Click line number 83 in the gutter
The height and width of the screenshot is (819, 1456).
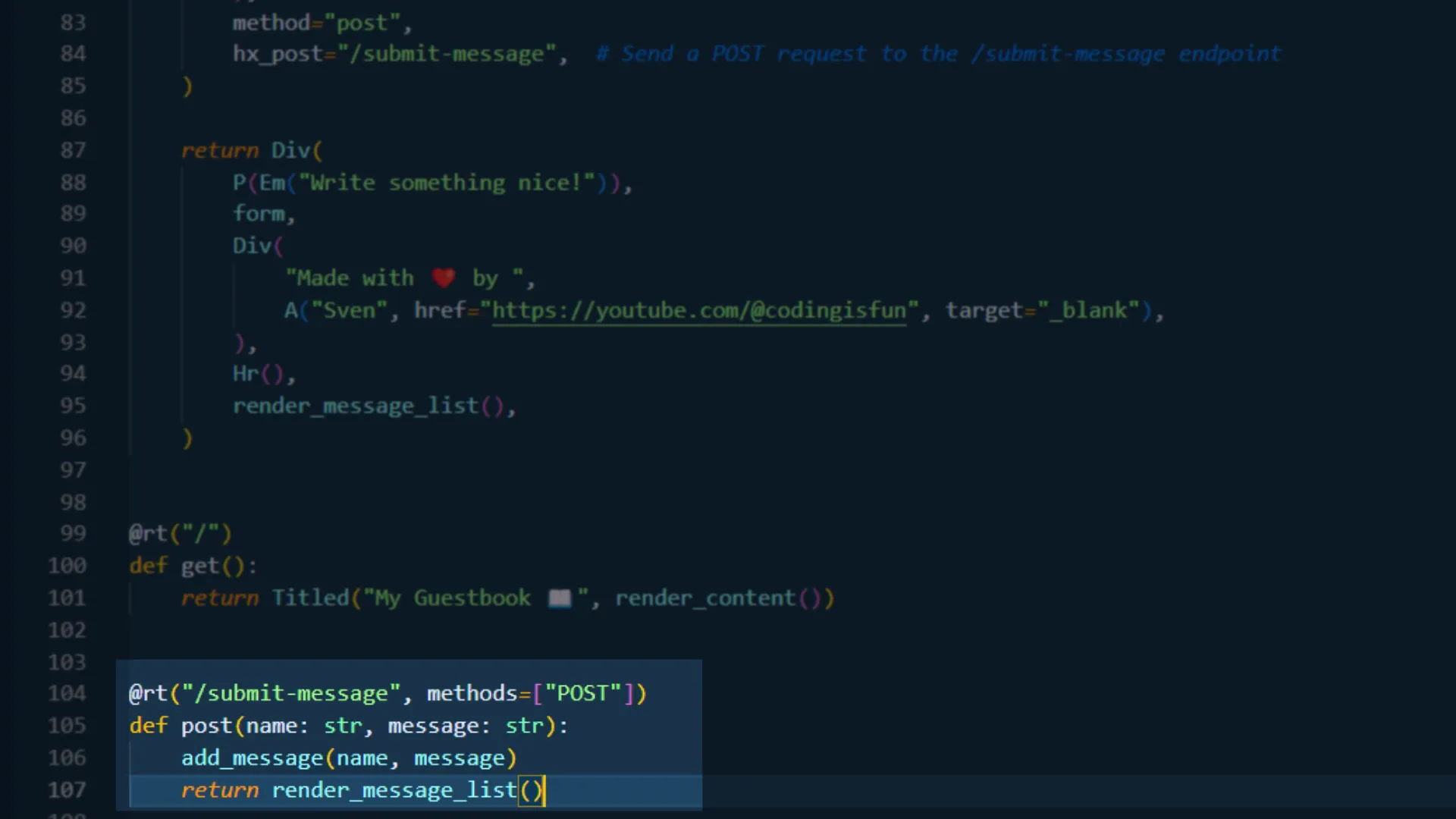coord(73,23)
